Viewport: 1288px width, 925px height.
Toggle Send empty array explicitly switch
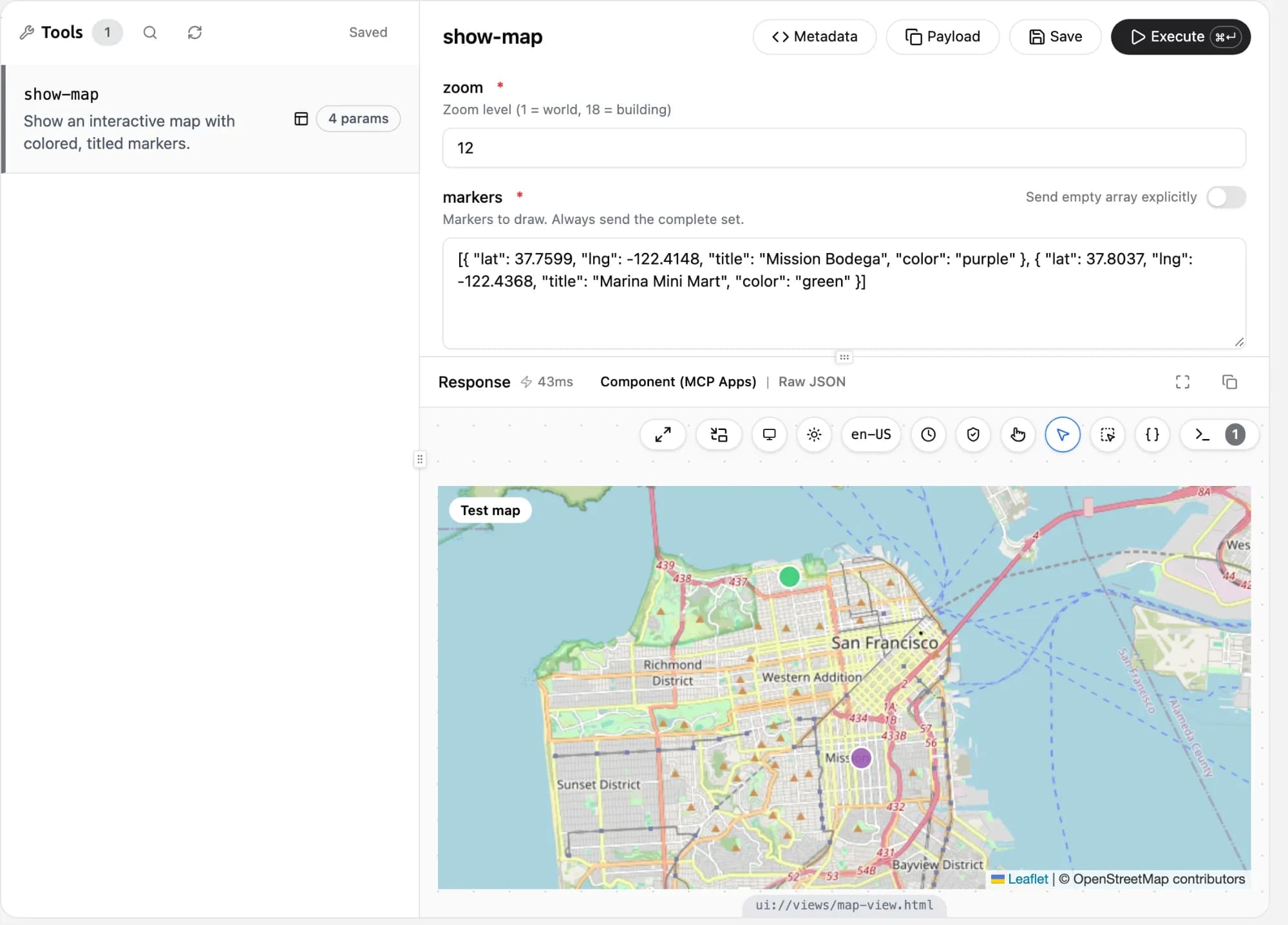coord(1226,197)
